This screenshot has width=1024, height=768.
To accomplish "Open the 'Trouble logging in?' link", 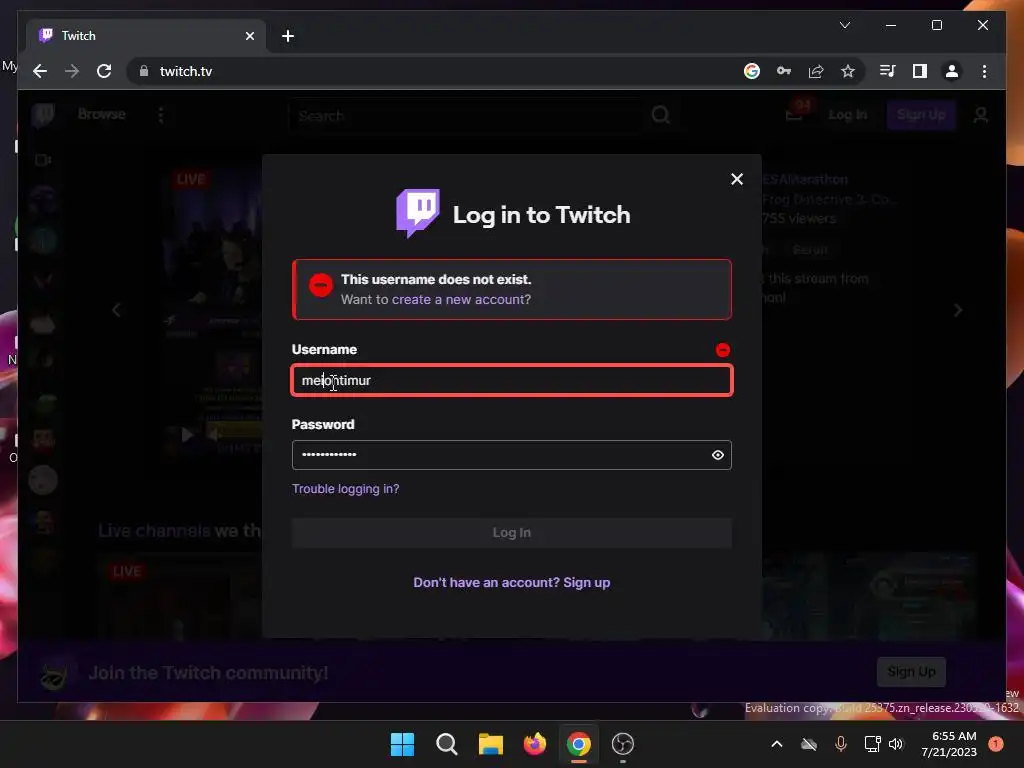I will click(x=345, y=488).
